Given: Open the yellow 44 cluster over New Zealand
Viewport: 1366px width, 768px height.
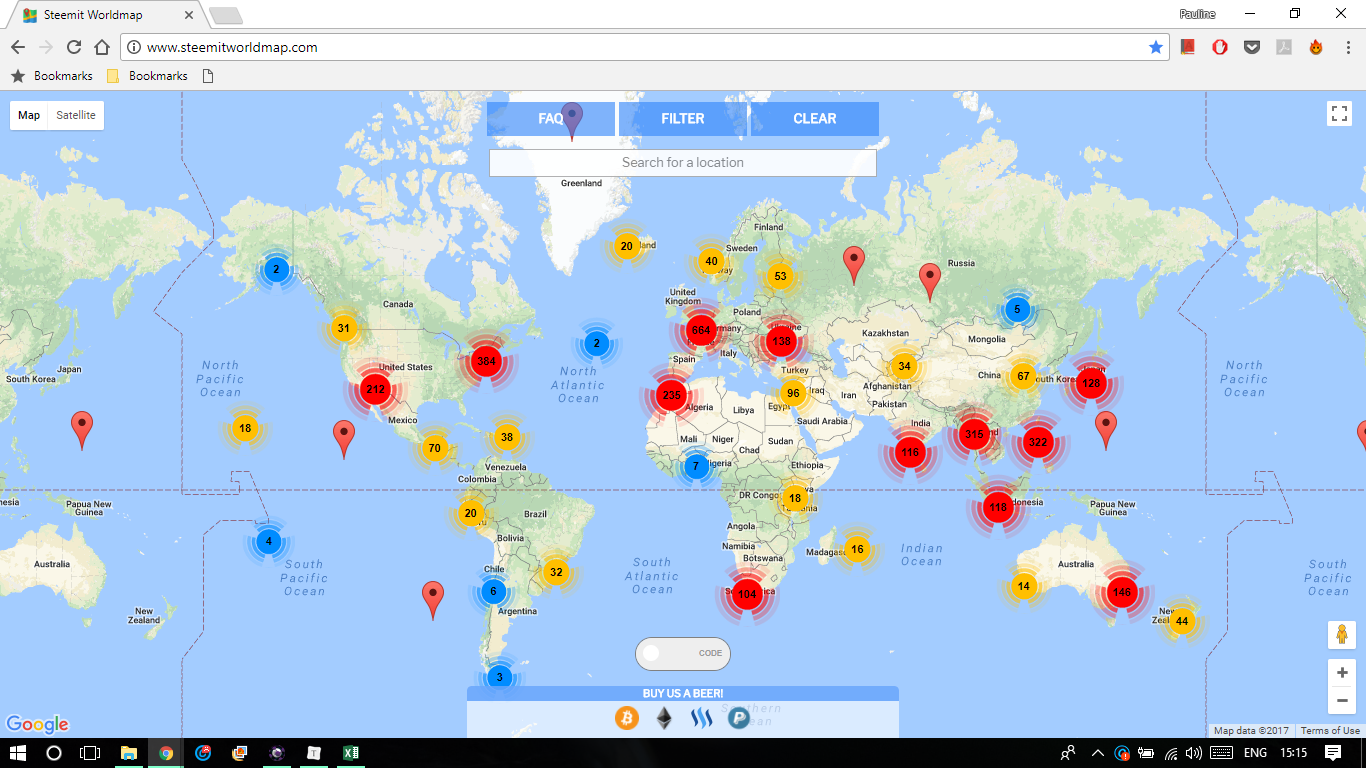Looking at the screenshot, I should coord(1182,621).
